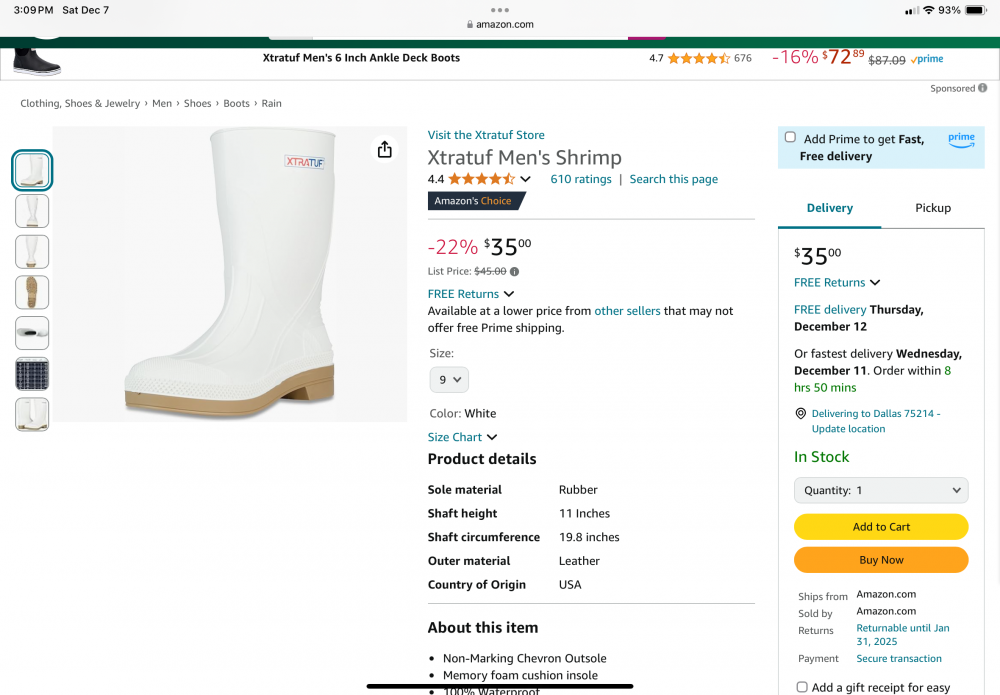The width and height of the screenshot is (1000, 695).
Task: Expand the Size Chart
Action: pyautogui.click(x=462, y=437)
